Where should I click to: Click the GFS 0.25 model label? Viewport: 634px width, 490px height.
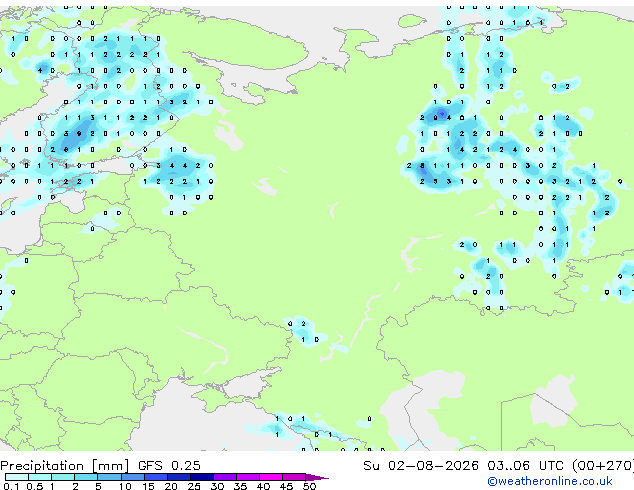click(169, 466)
